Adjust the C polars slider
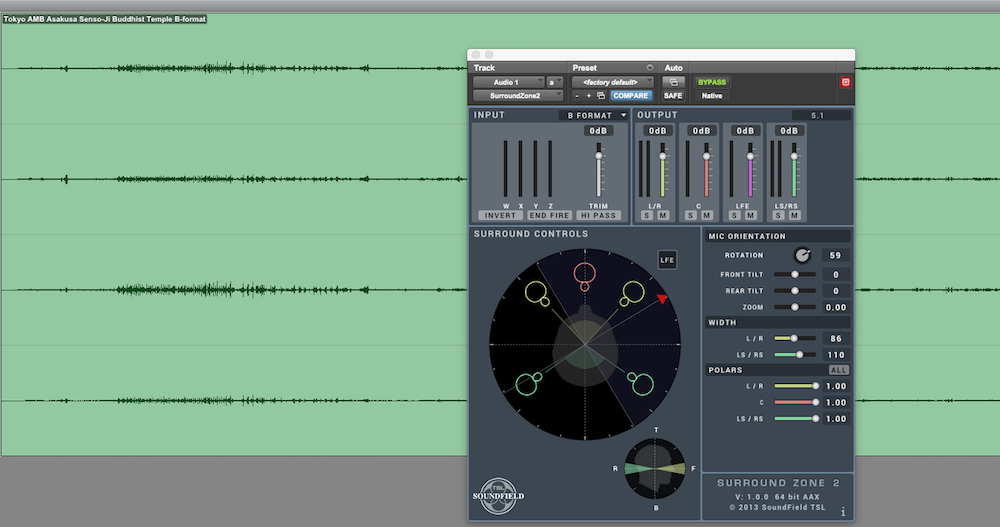The height and width of the screenshot is (527, 1000). pos(796,402)
